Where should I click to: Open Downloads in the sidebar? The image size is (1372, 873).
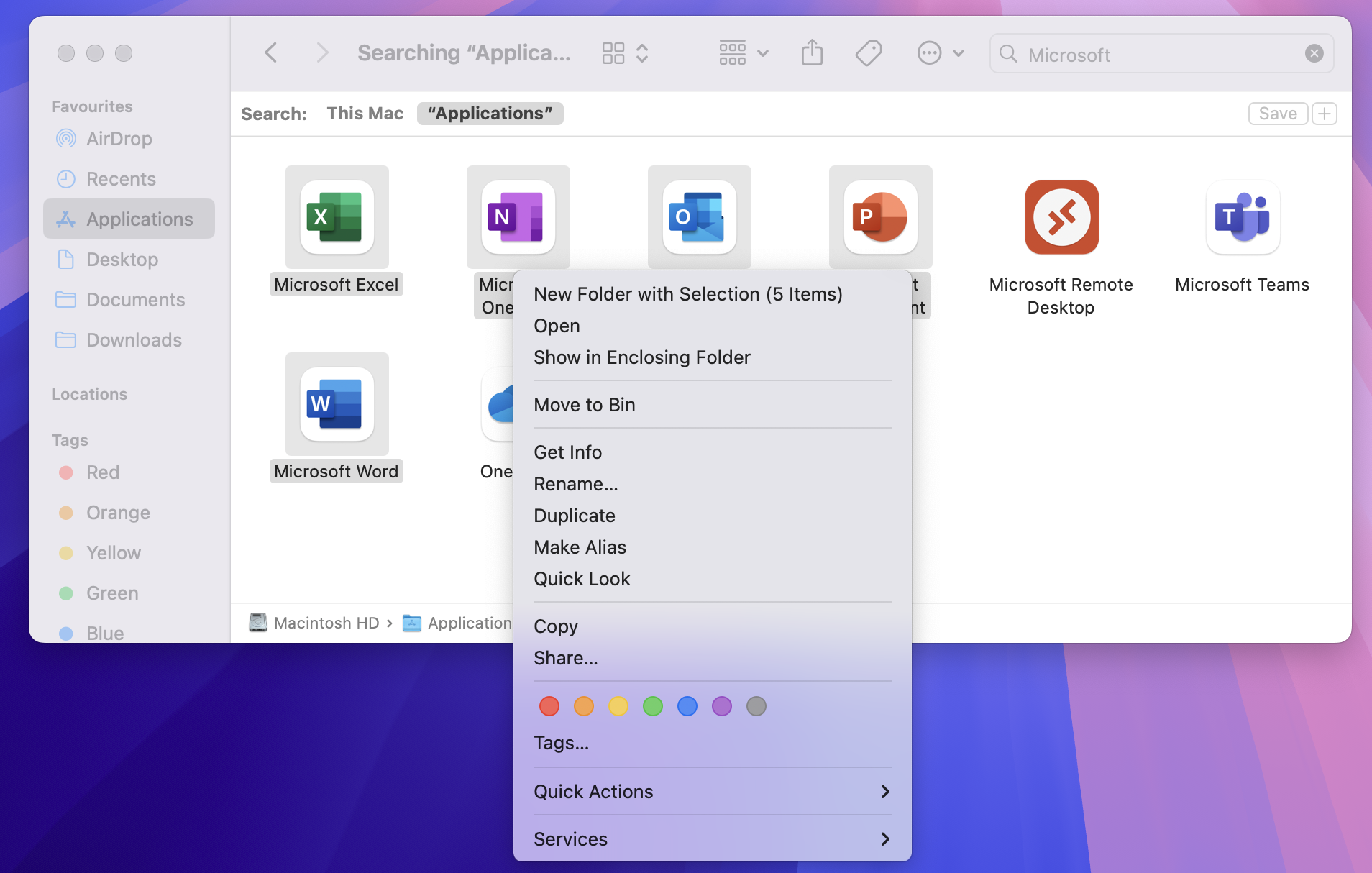(129, 340)
